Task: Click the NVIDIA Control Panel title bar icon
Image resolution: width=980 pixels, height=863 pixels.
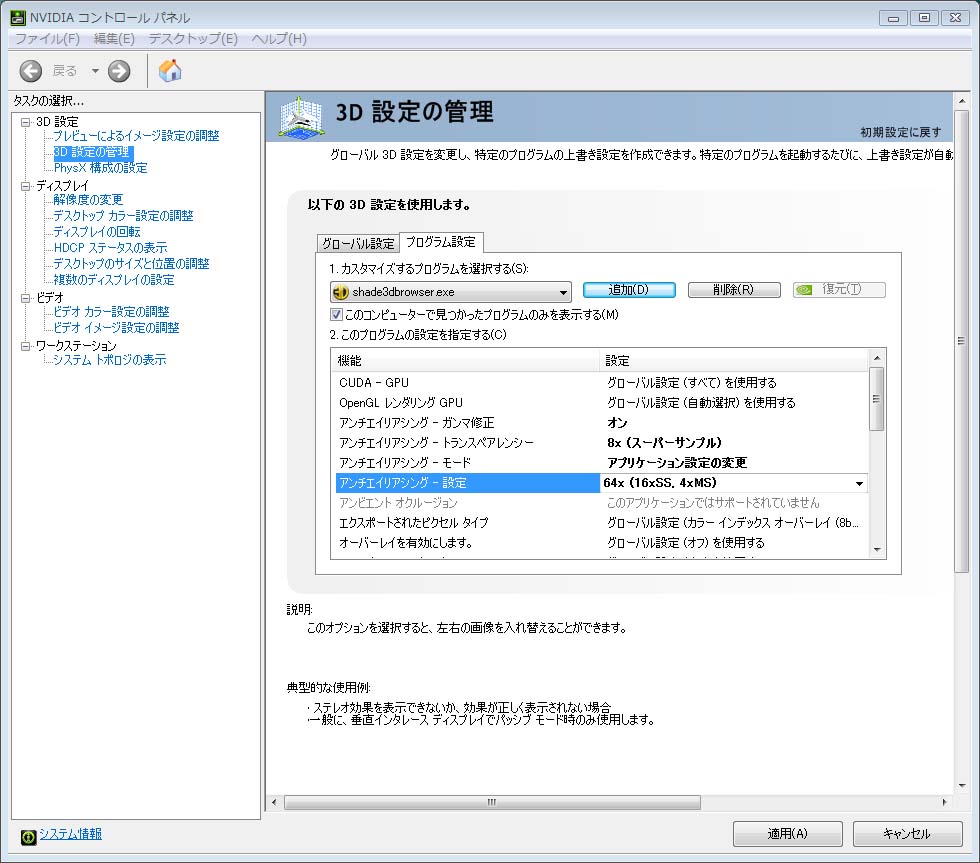Action: [x=18, y=17]
